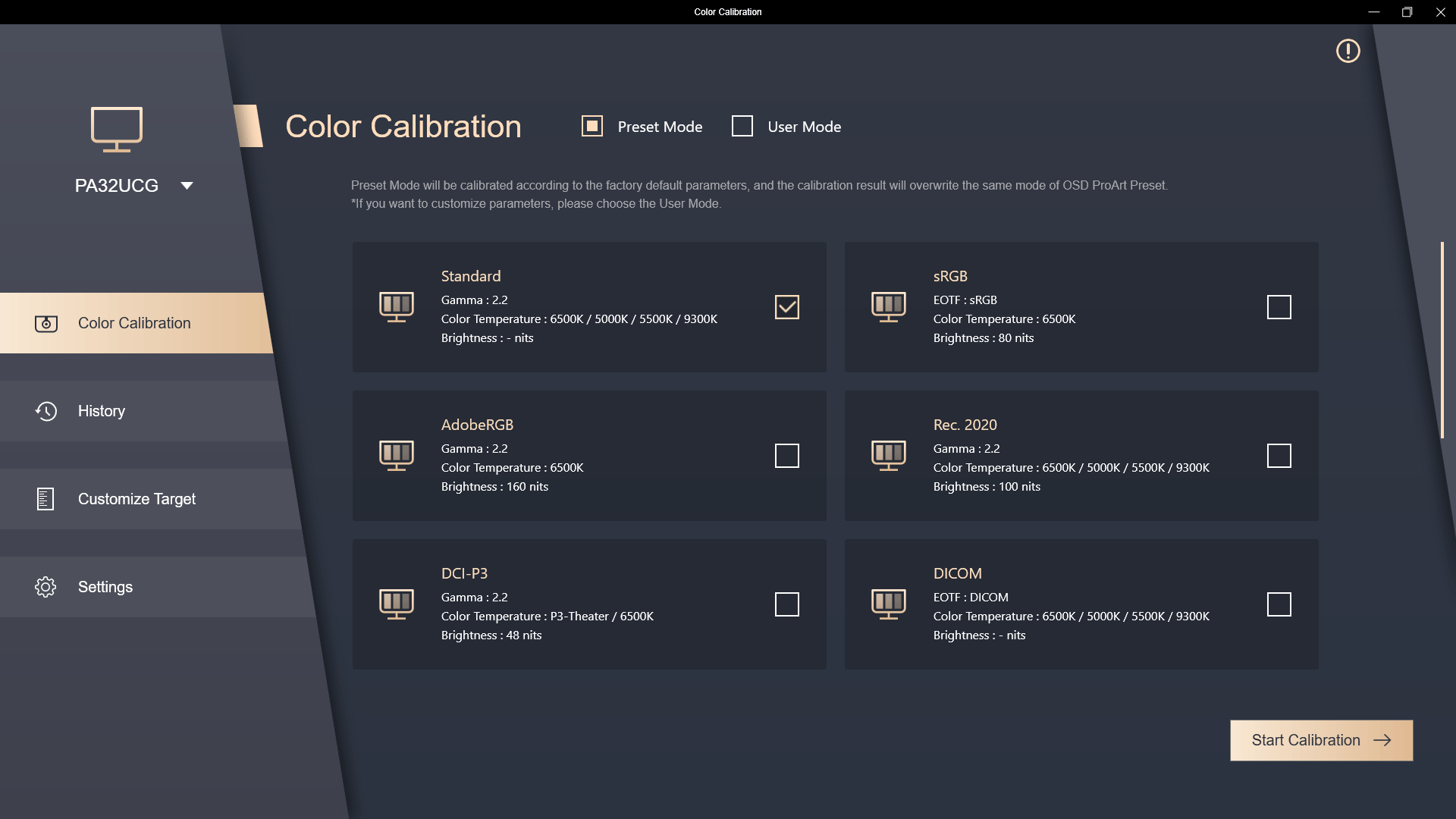Select the Preset Mode option
Viewport: 1456px width, 819px height.
pos(592,126)
